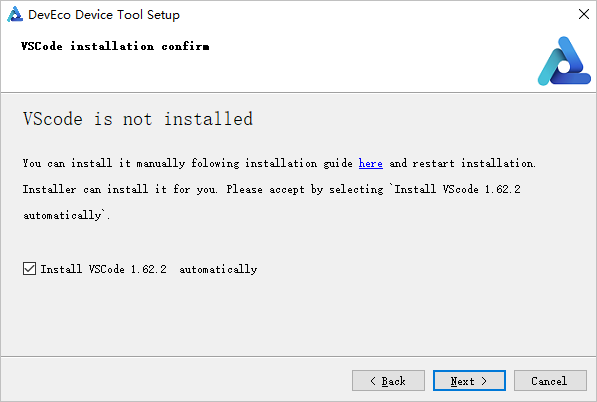Return with the Back button

[388, 380]
